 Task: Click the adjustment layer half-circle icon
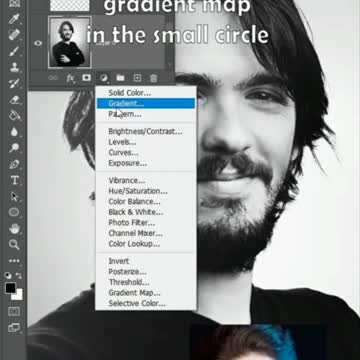[x=104, y=78]
